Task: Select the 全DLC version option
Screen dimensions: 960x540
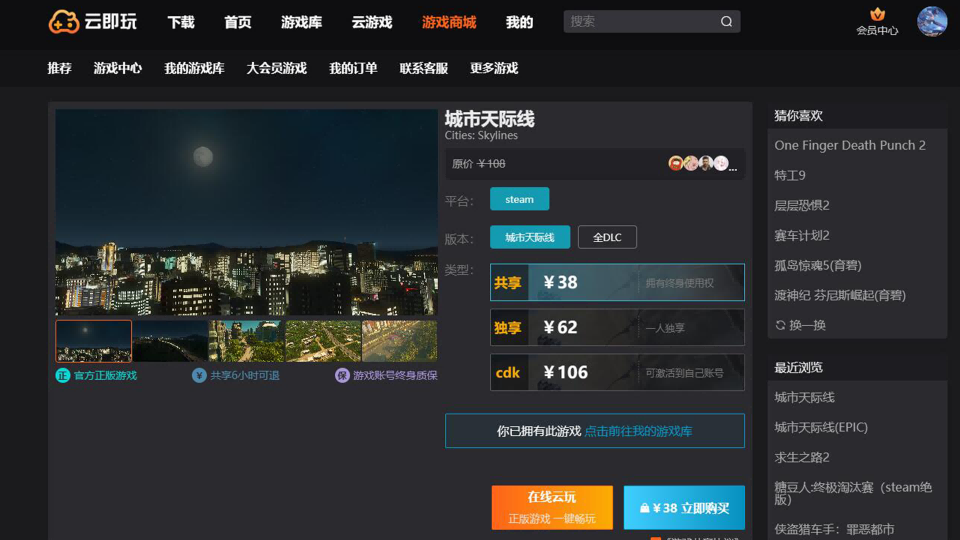Action: click(607, 237)
